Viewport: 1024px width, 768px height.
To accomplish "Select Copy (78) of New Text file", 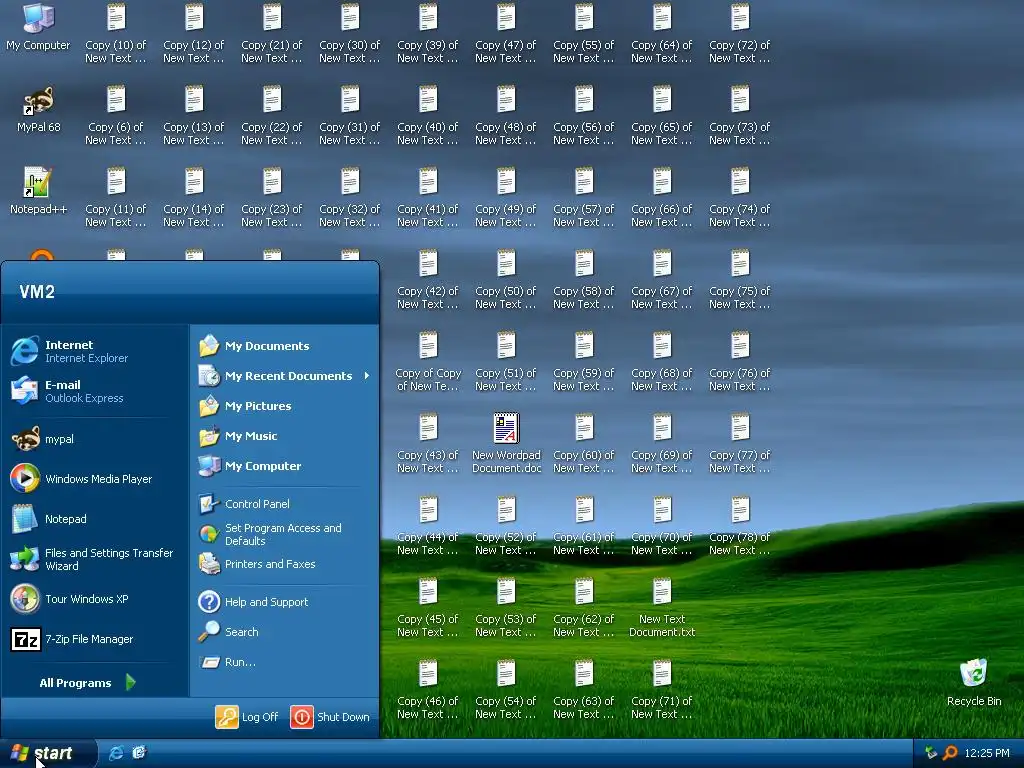I will [x=739, y=526].
